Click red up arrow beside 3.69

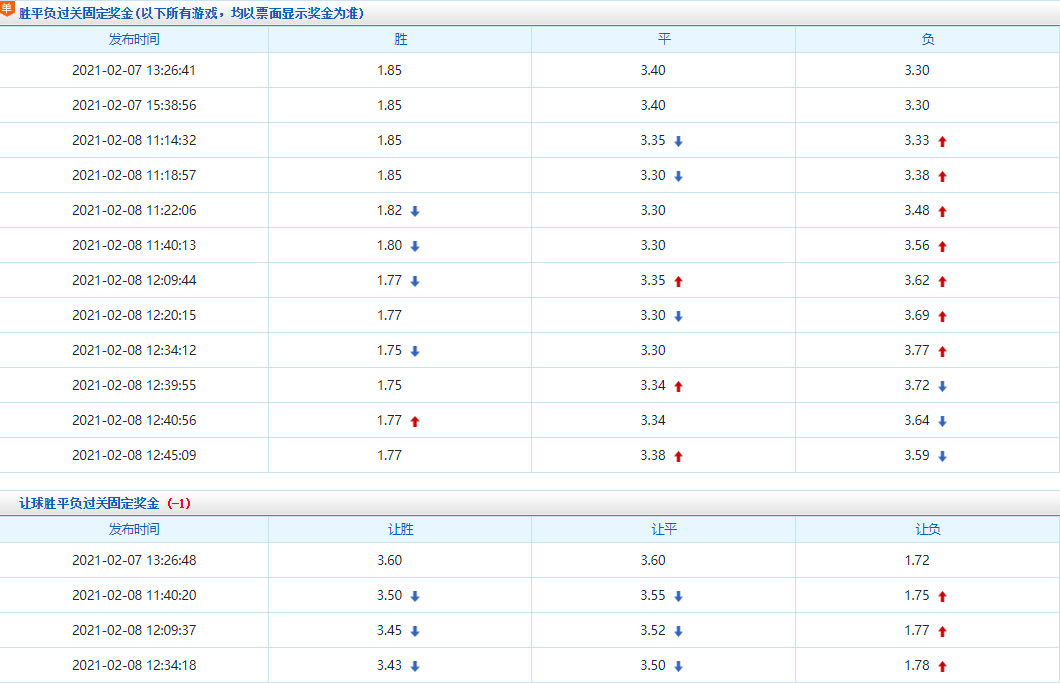pyautogui.click(x=942, y=316)
